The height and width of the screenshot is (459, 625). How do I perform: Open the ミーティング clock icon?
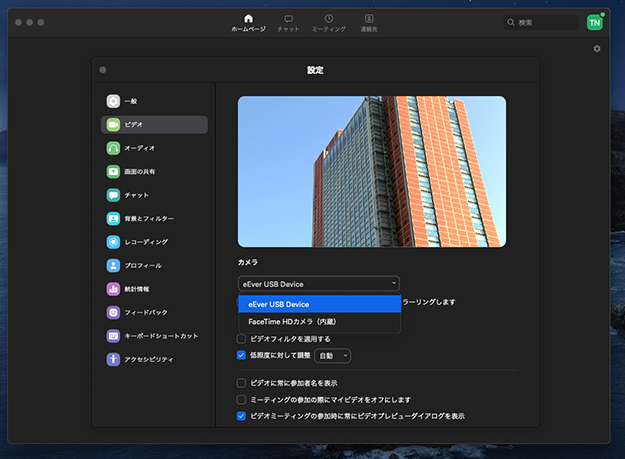point(329,19)
